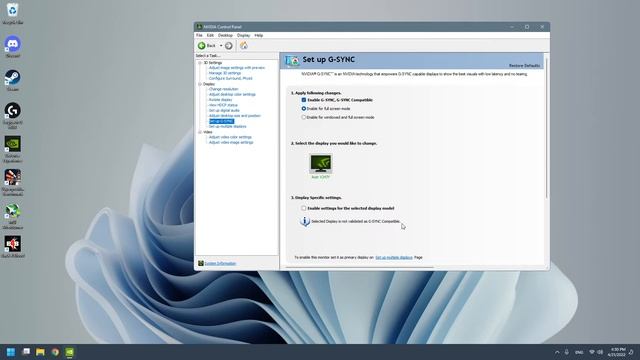Open File Explorer from the taskbar
The width and height of the screenshot is (640, 360).
(40, 352)
